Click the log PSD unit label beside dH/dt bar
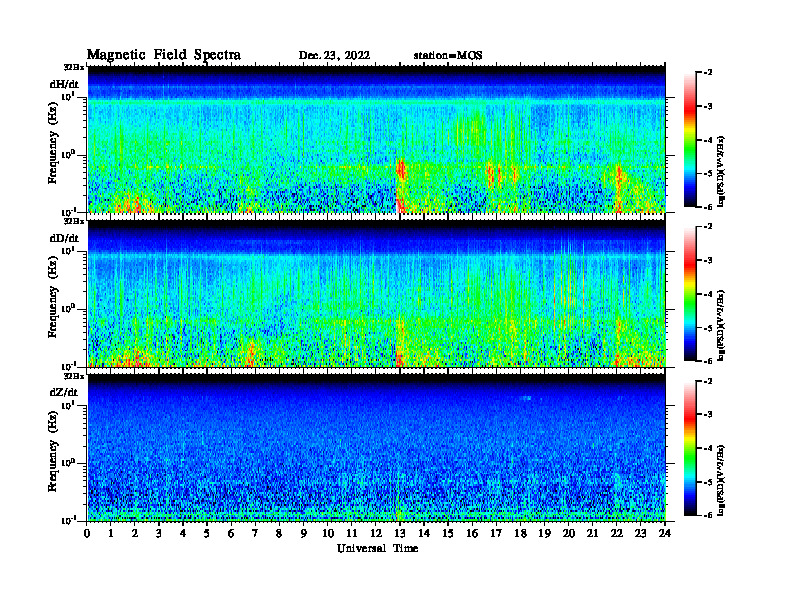Image resolution: width=792 pixels, height=612 pixels. (x=721, y=171)
